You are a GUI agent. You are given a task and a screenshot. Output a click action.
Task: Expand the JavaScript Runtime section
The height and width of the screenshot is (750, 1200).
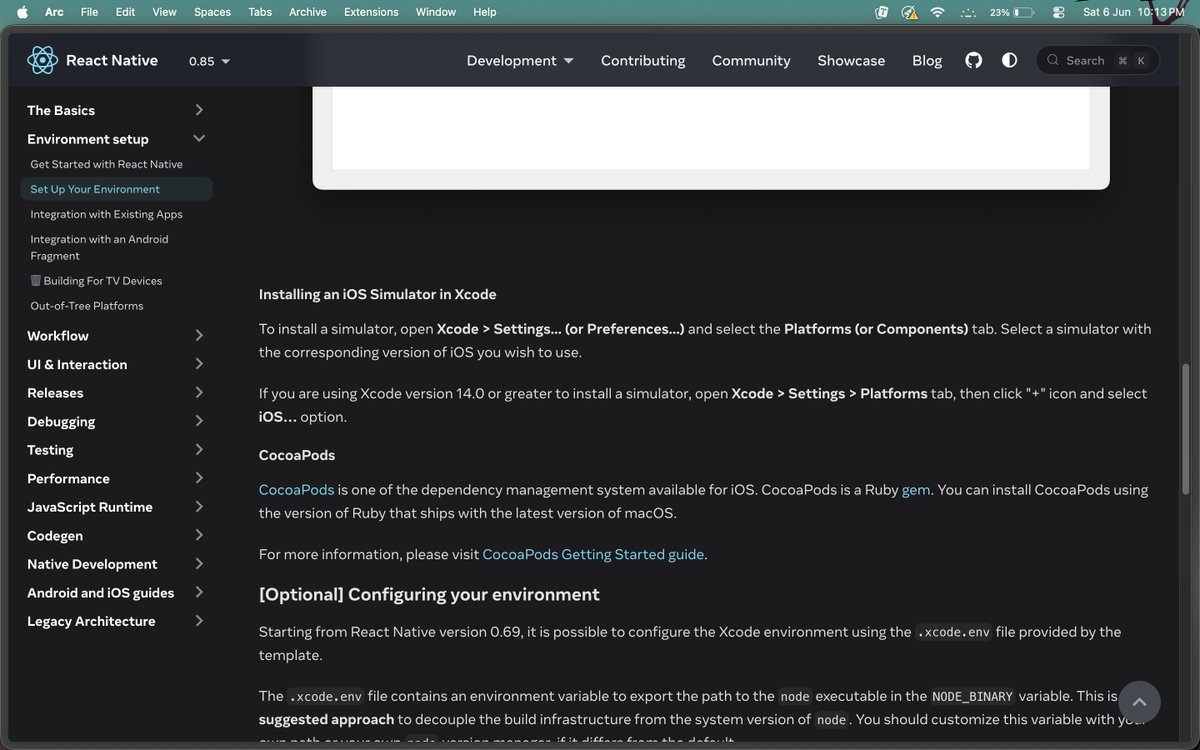tap(116, 507)
